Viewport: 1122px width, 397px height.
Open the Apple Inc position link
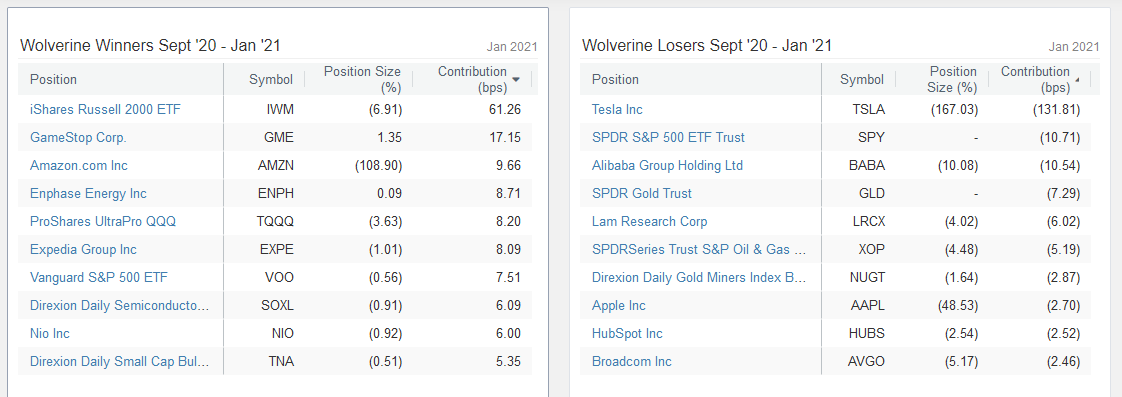618,305
